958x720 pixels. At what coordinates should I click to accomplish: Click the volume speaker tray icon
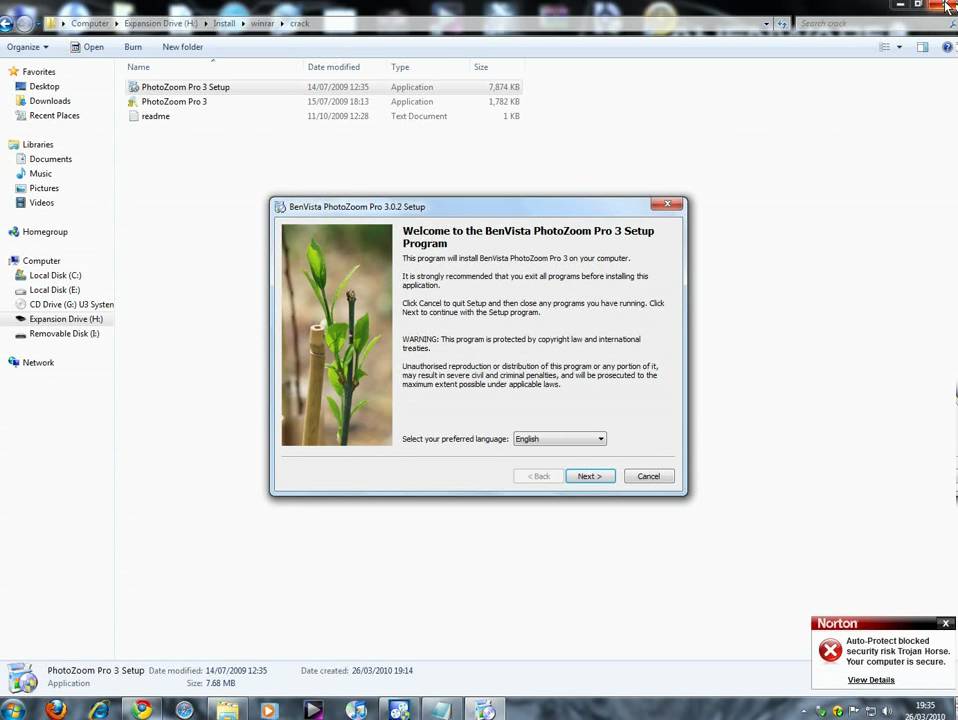tap(887, 711)
